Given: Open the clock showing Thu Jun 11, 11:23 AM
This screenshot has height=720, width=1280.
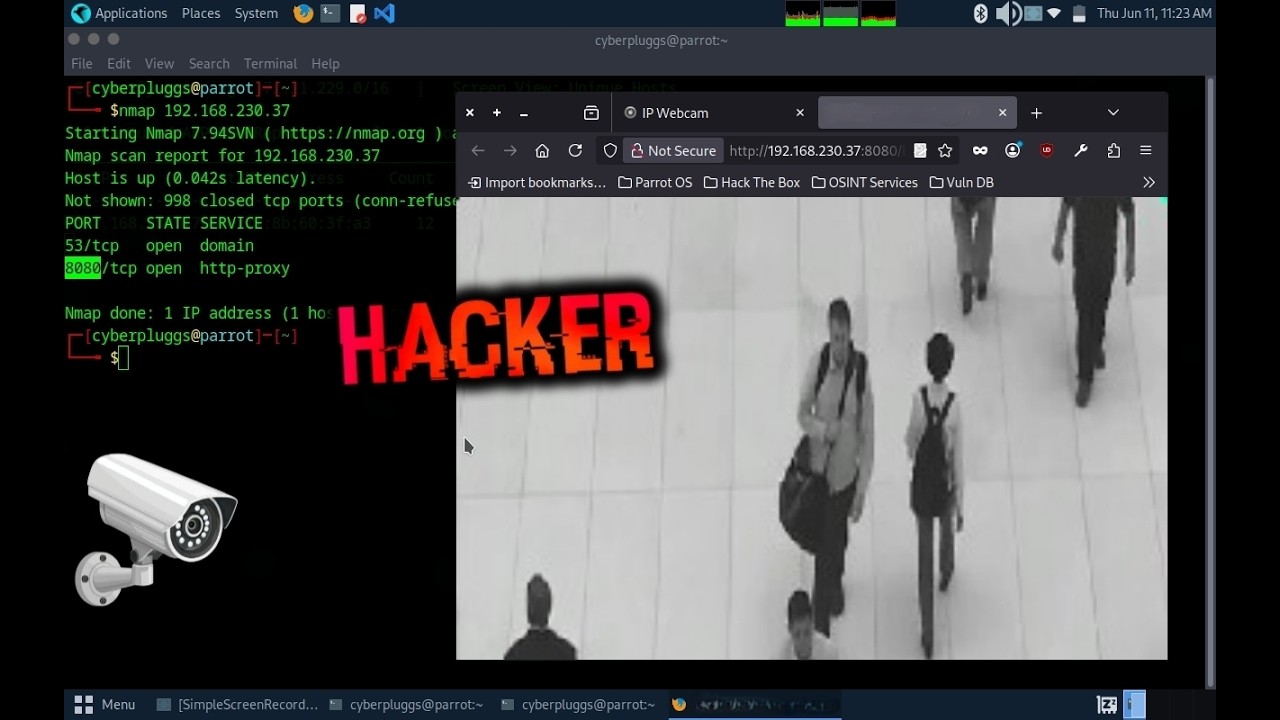Looking at the screenshot, I should pos(1154,13).
